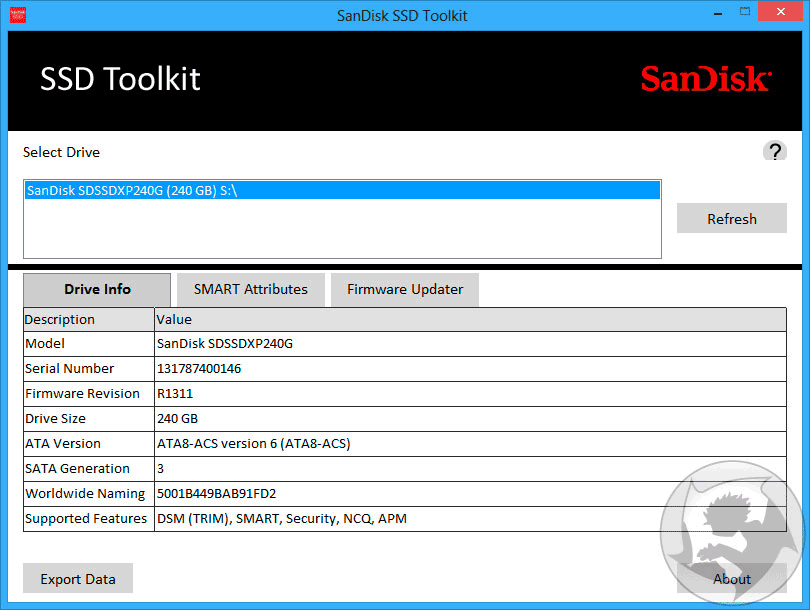Screen dimensions: 810x610
Task: Select the serial number value 131787400146
Action: (x=199, y=369)
